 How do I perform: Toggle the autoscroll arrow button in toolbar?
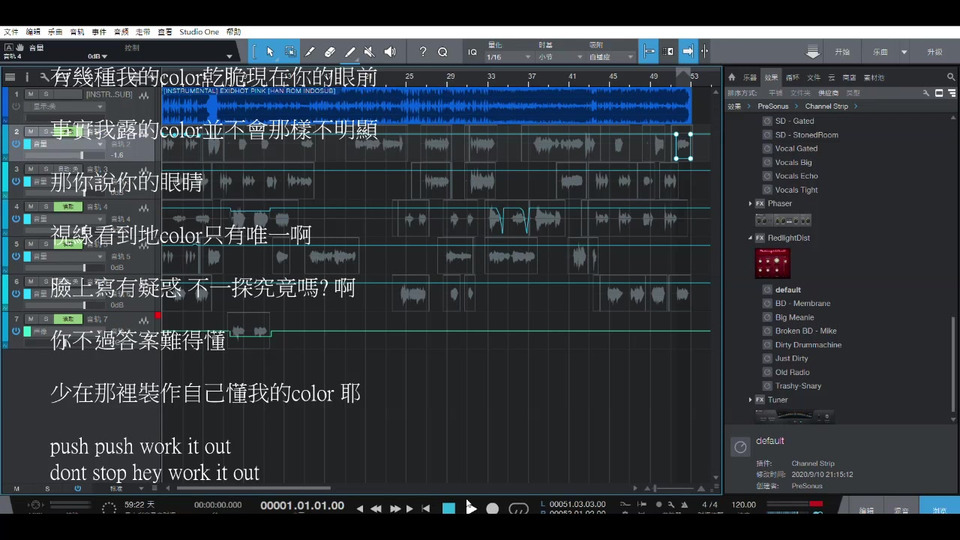pyautogui.click(x=688, y=51)
